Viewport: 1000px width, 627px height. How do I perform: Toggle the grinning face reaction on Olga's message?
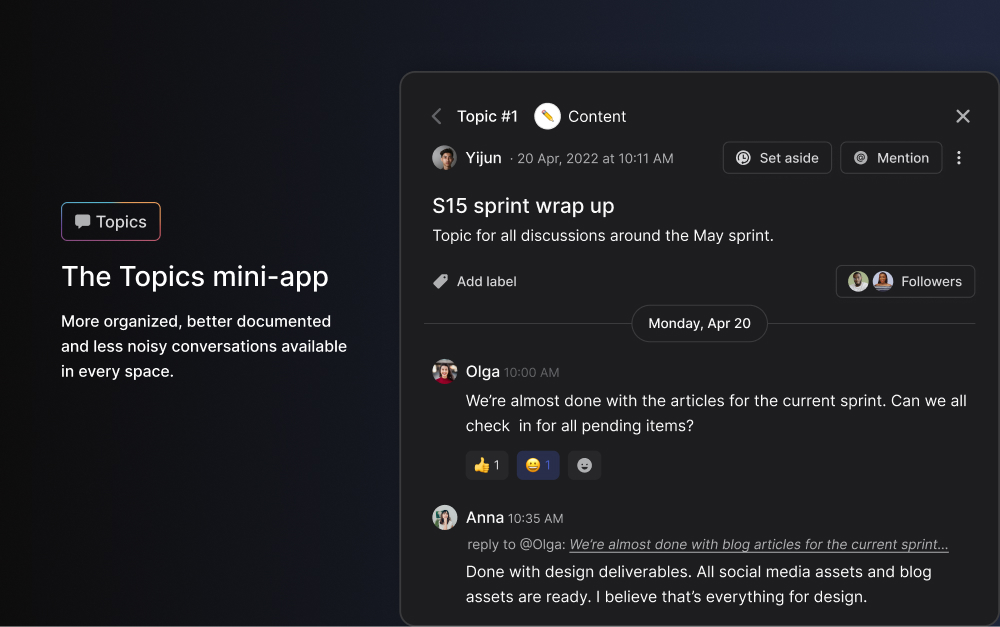point(537,464)
